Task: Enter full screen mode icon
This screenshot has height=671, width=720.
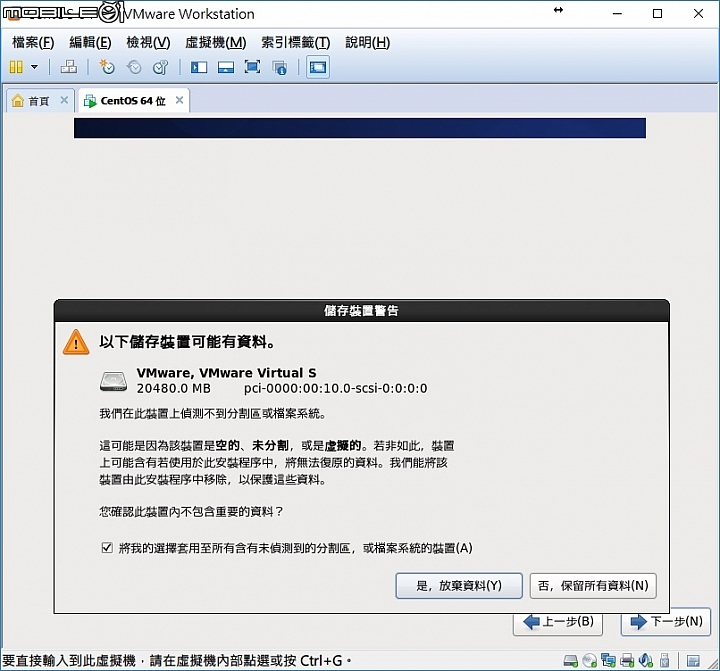Action: tap(253, 67)
